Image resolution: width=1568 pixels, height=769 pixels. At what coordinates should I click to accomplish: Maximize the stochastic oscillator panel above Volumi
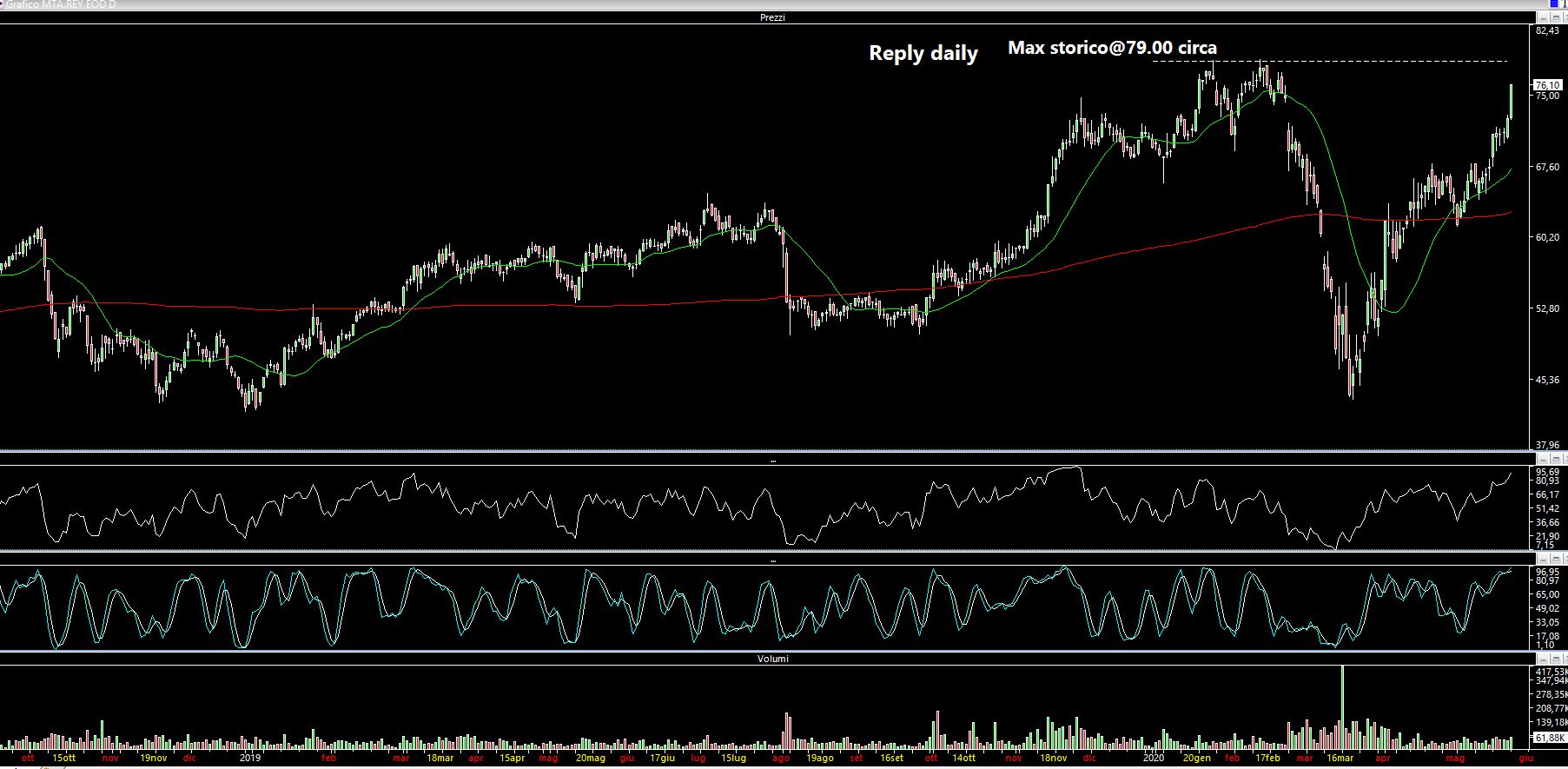coord(1556,560)
